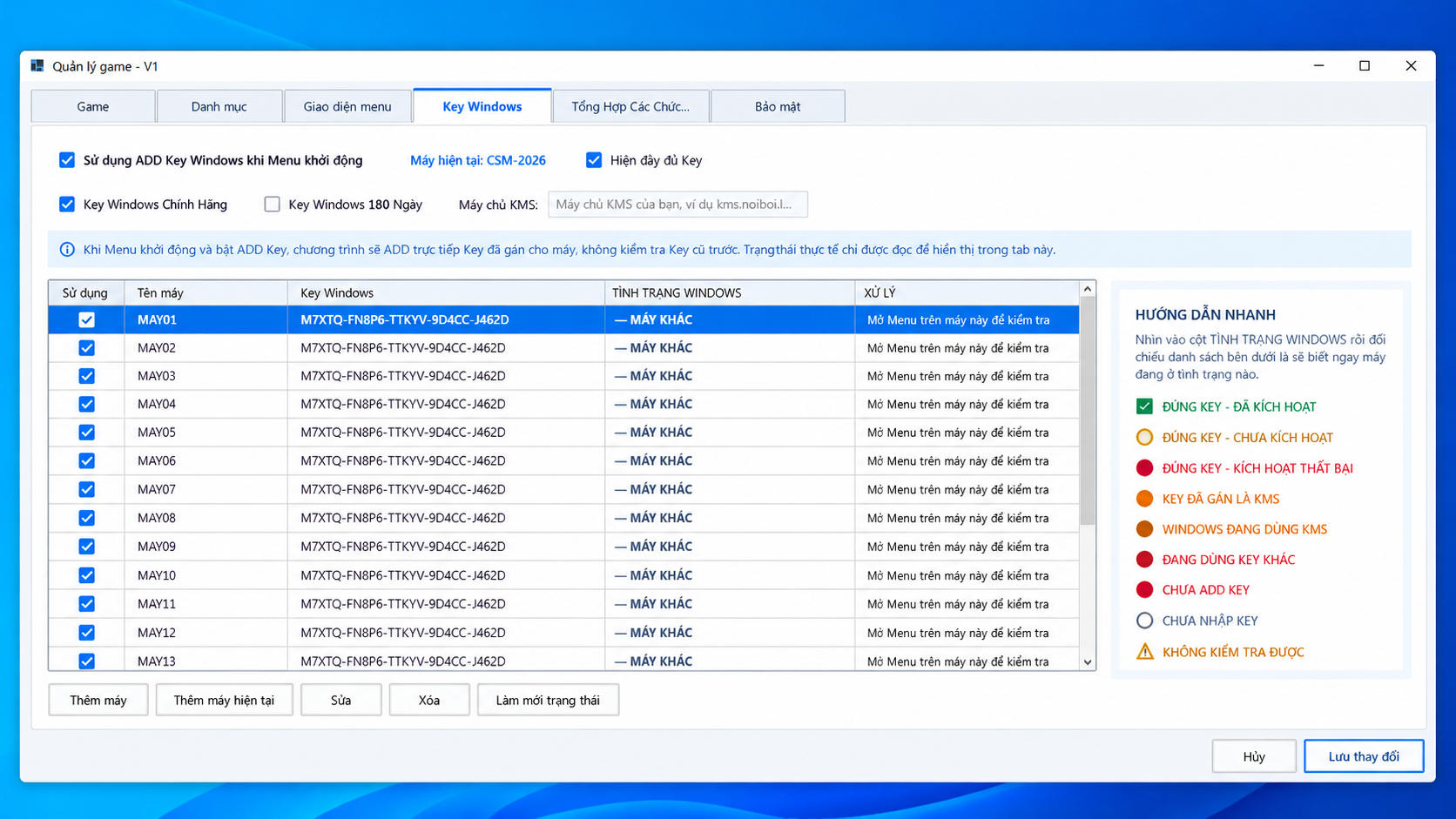The image size is (1456, 819).
Task: Click the red dot beside KÍCH HOẠT THẤT BẠI
Action: [x=1144, y=468]
